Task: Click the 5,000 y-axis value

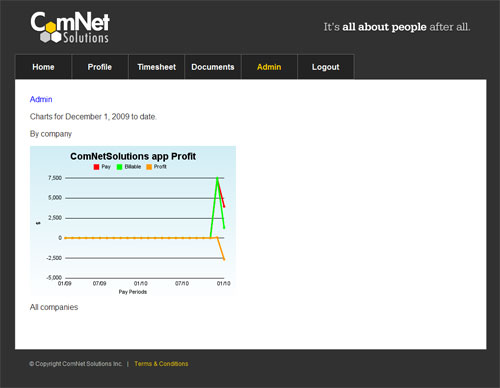Action: pyautogui.click(x=55, y=198)
